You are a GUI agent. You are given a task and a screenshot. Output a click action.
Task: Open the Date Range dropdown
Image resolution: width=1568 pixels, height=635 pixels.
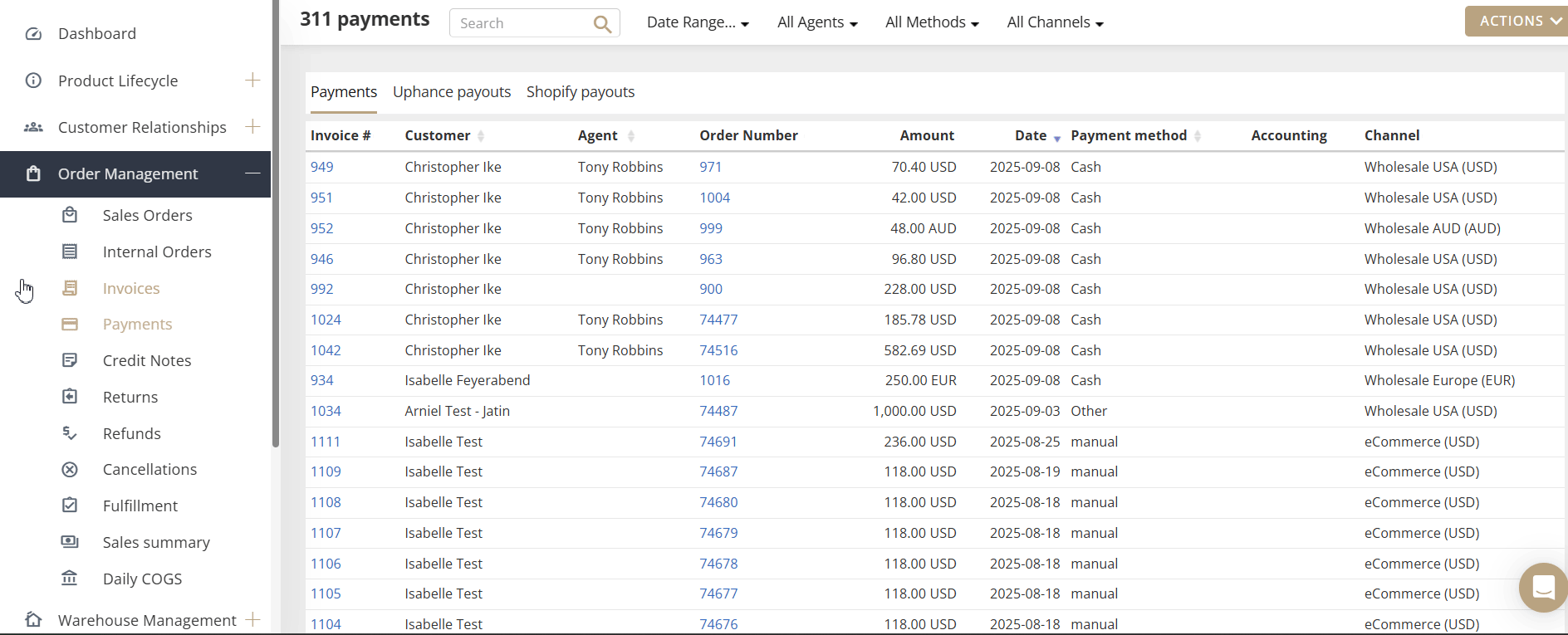tap(697, 23)
